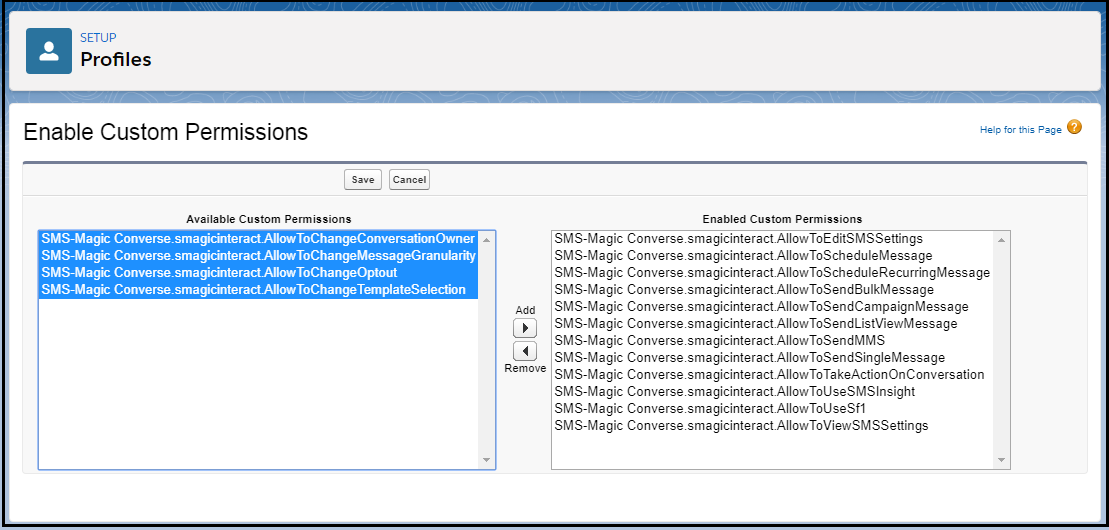
Task: Select AllowToSendCampaignMessage in Enabled list
Action: click(x=772, y=306)
